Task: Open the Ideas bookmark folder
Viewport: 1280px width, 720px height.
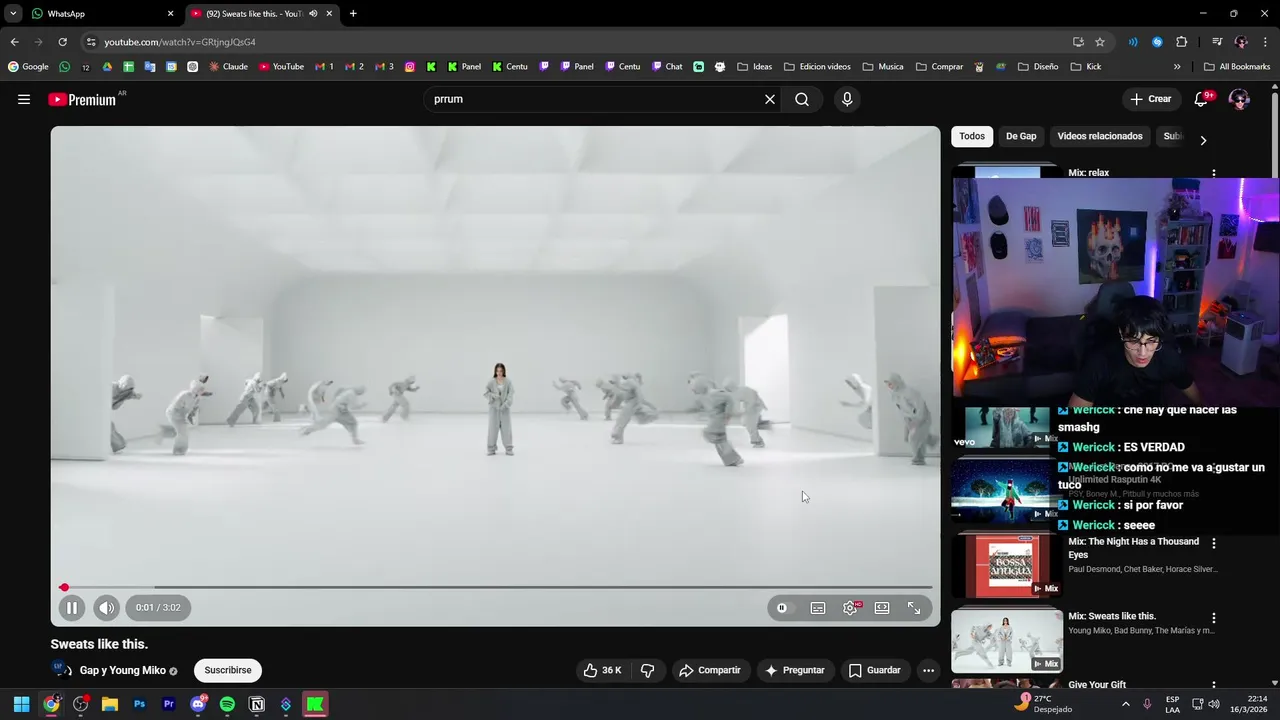Action: [755, 67]
